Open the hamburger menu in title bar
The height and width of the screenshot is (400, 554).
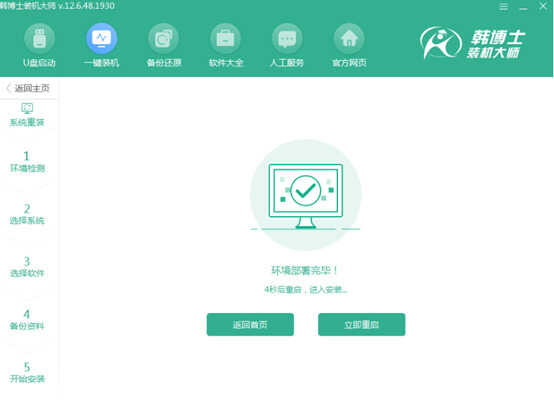[x=504, y=6]
